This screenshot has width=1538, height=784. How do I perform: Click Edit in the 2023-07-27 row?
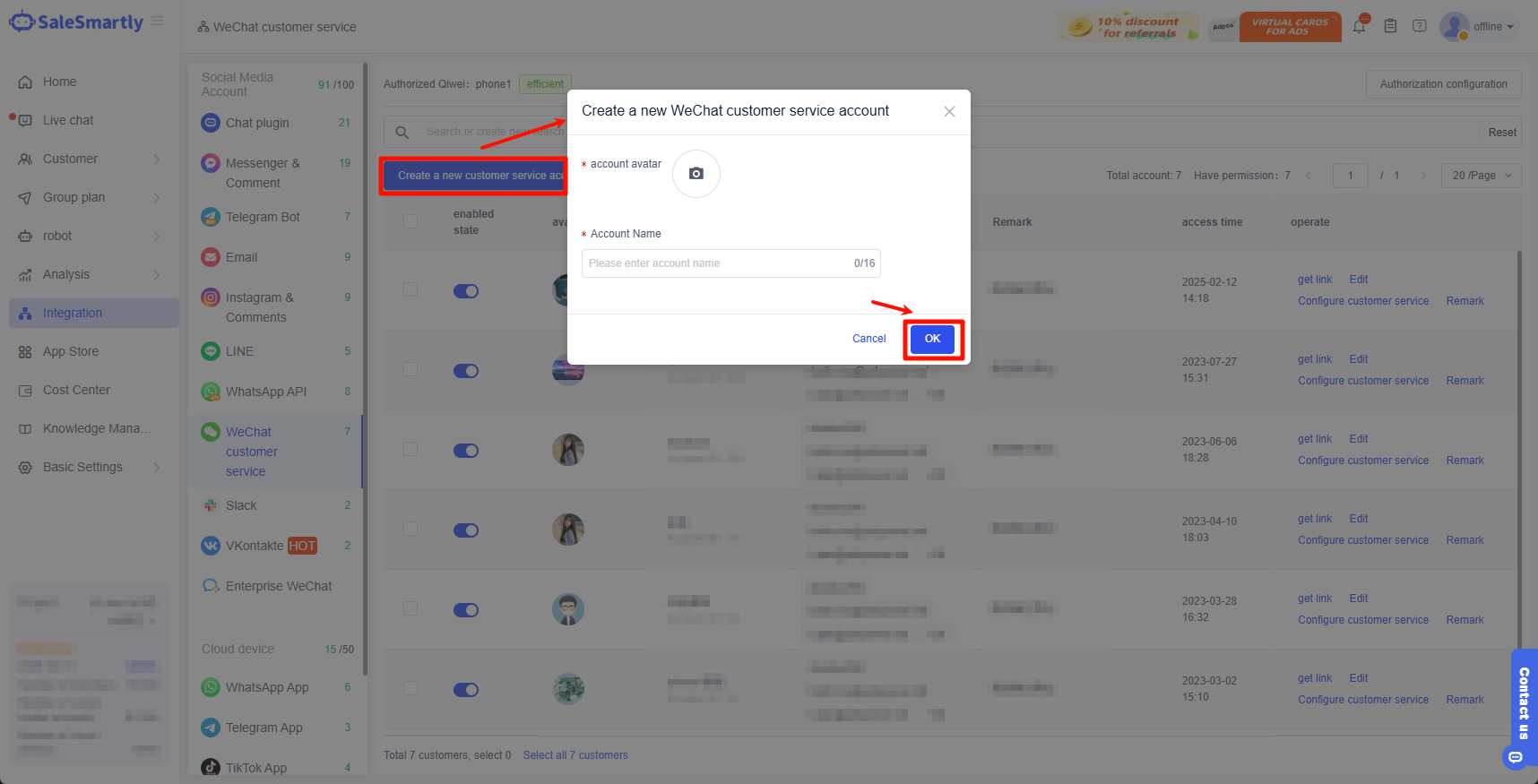coord(1359,359)
